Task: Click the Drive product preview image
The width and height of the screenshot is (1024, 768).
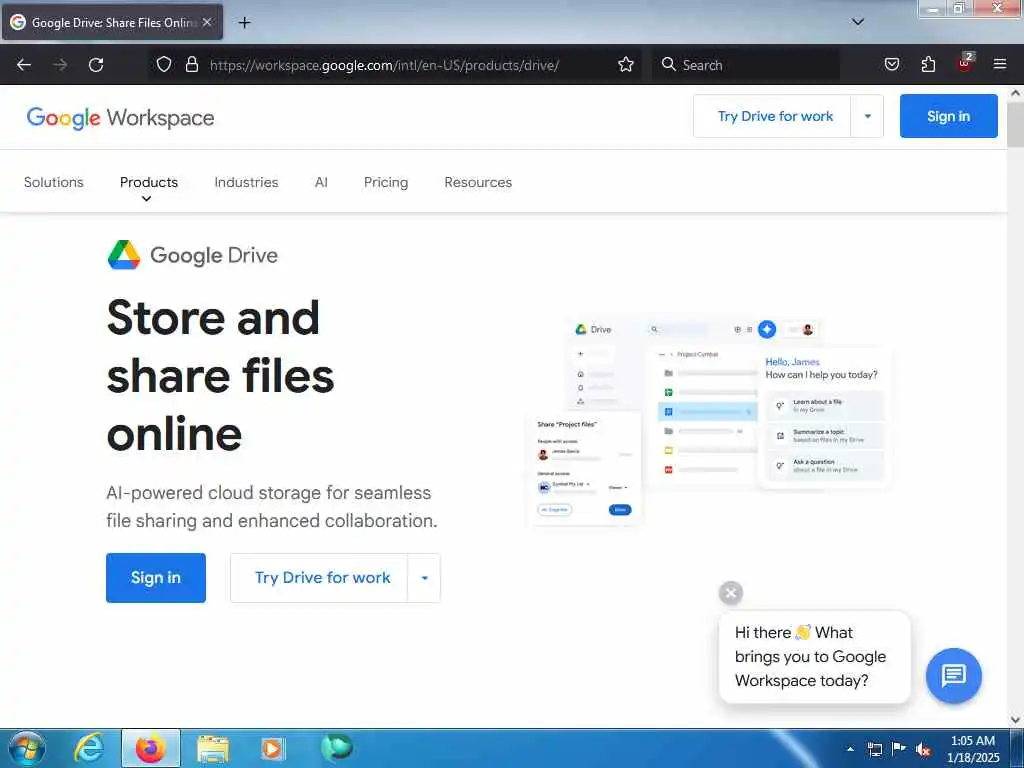Action: point(709,421)
